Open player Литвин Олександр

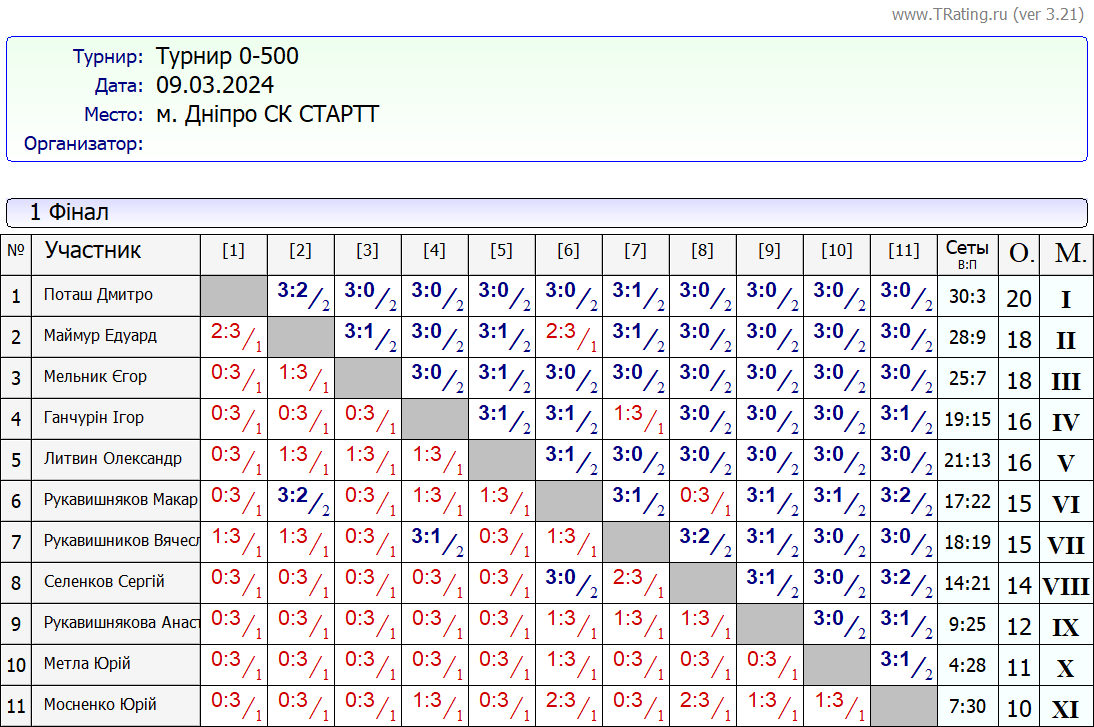point(112,459)
